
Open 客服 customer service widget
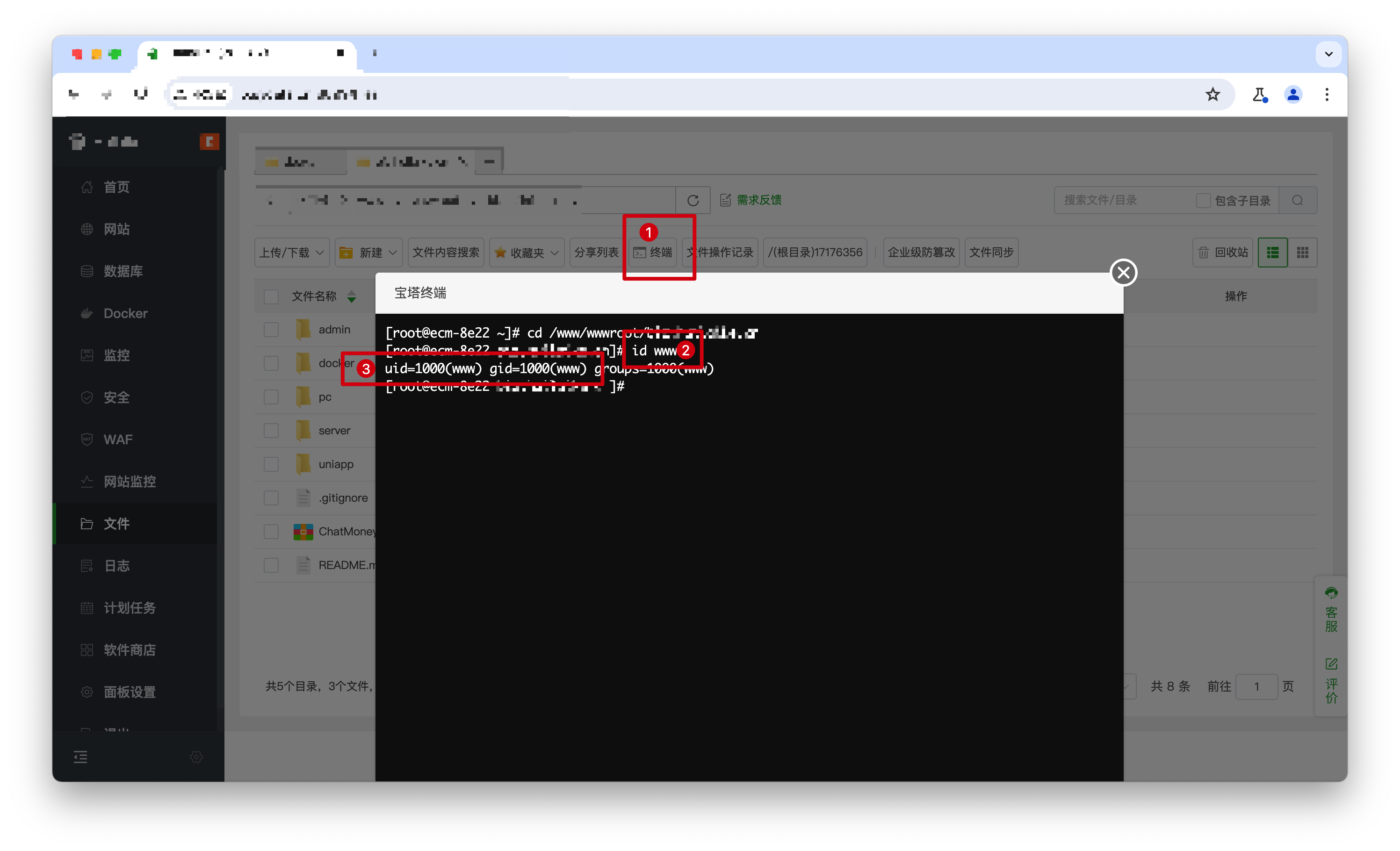1331,611
